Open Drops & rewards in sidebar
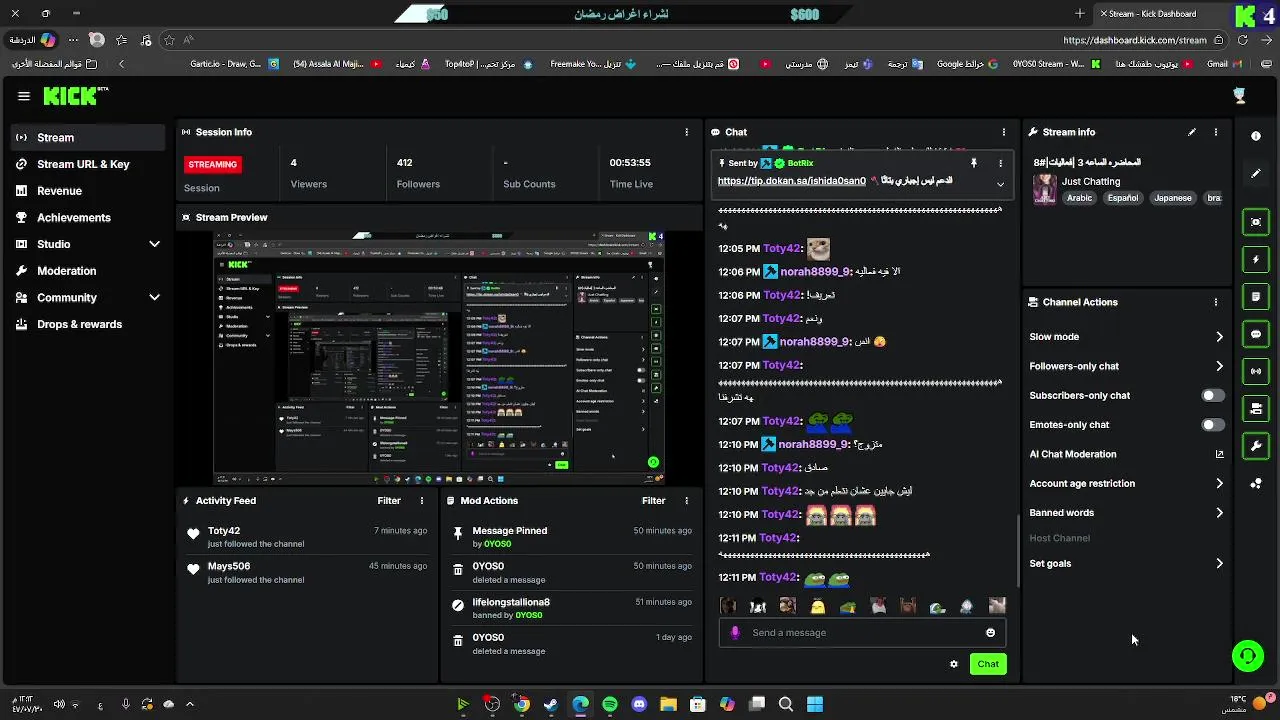Screen dimensions: 1280x720 pyautogui.click(x=88, y=324)
